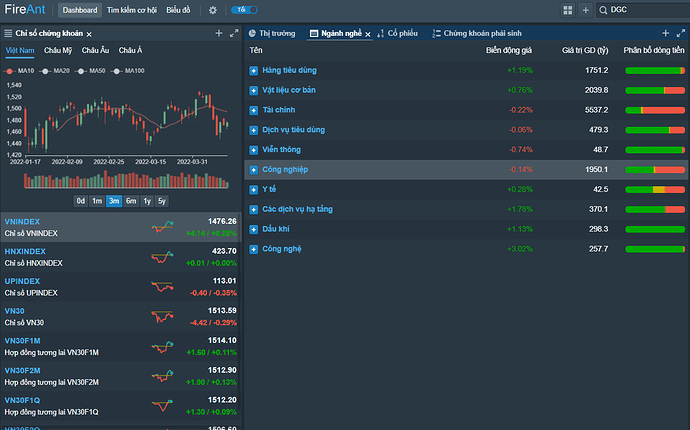This screenshot has height=430, width=690.
Task: Toggle the MA10 indicator legend
Action: click(x=21, y=71)
